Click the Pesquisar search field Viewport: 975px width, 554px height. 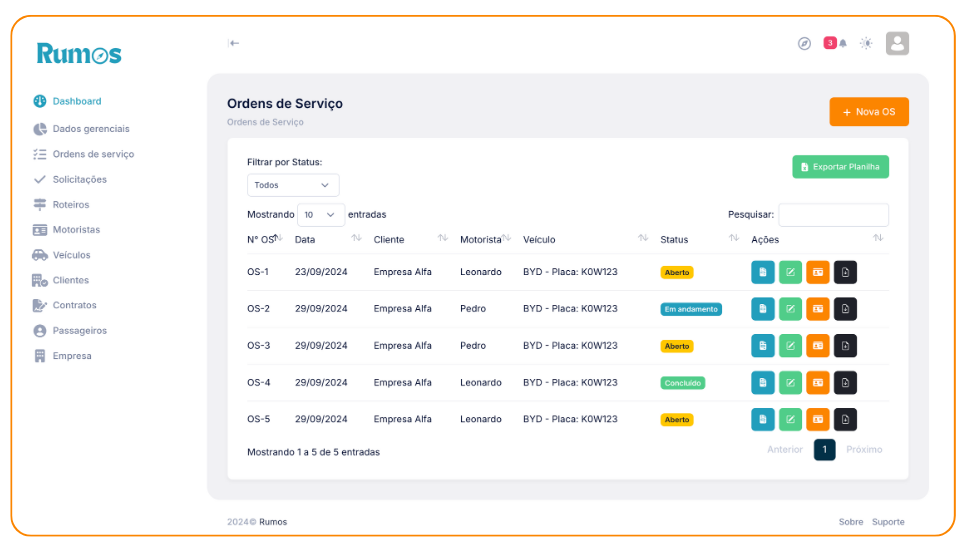coord(833,215)
